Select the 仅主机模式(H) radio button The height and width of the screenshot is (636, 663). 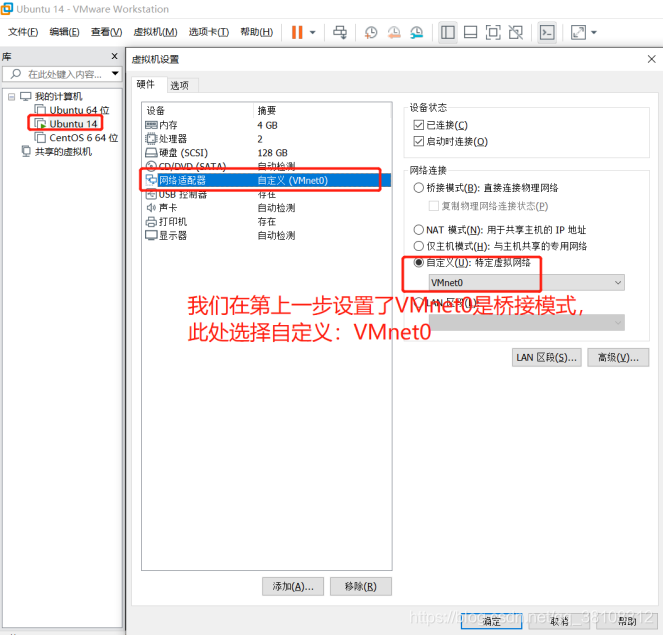tap(418, 246)
